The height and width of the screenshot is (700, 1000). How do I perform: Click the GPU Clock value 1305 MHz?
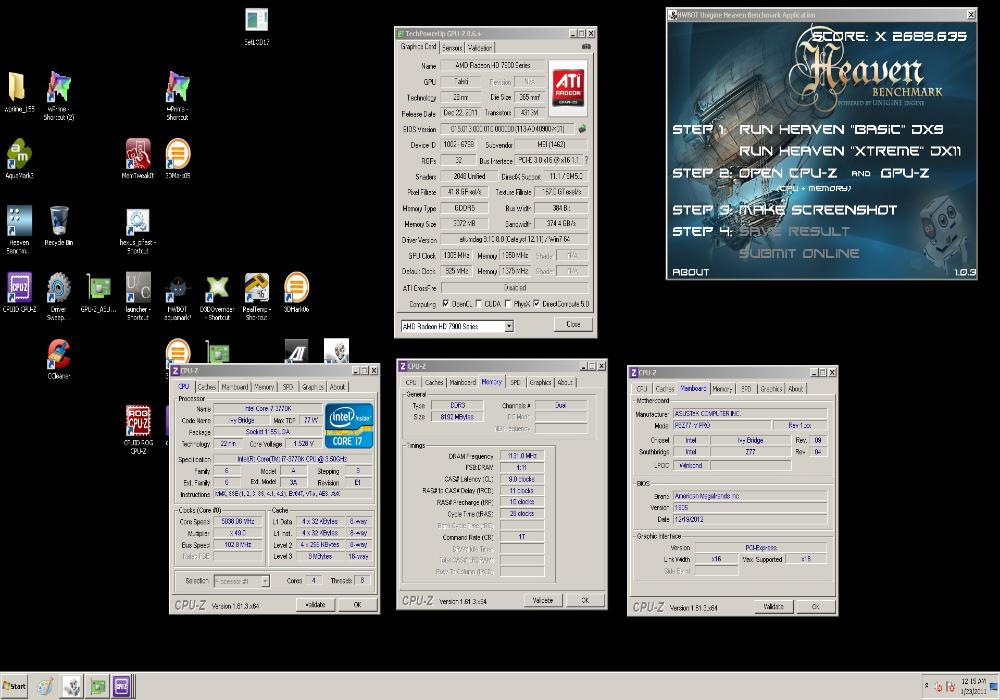click(456, 255)
